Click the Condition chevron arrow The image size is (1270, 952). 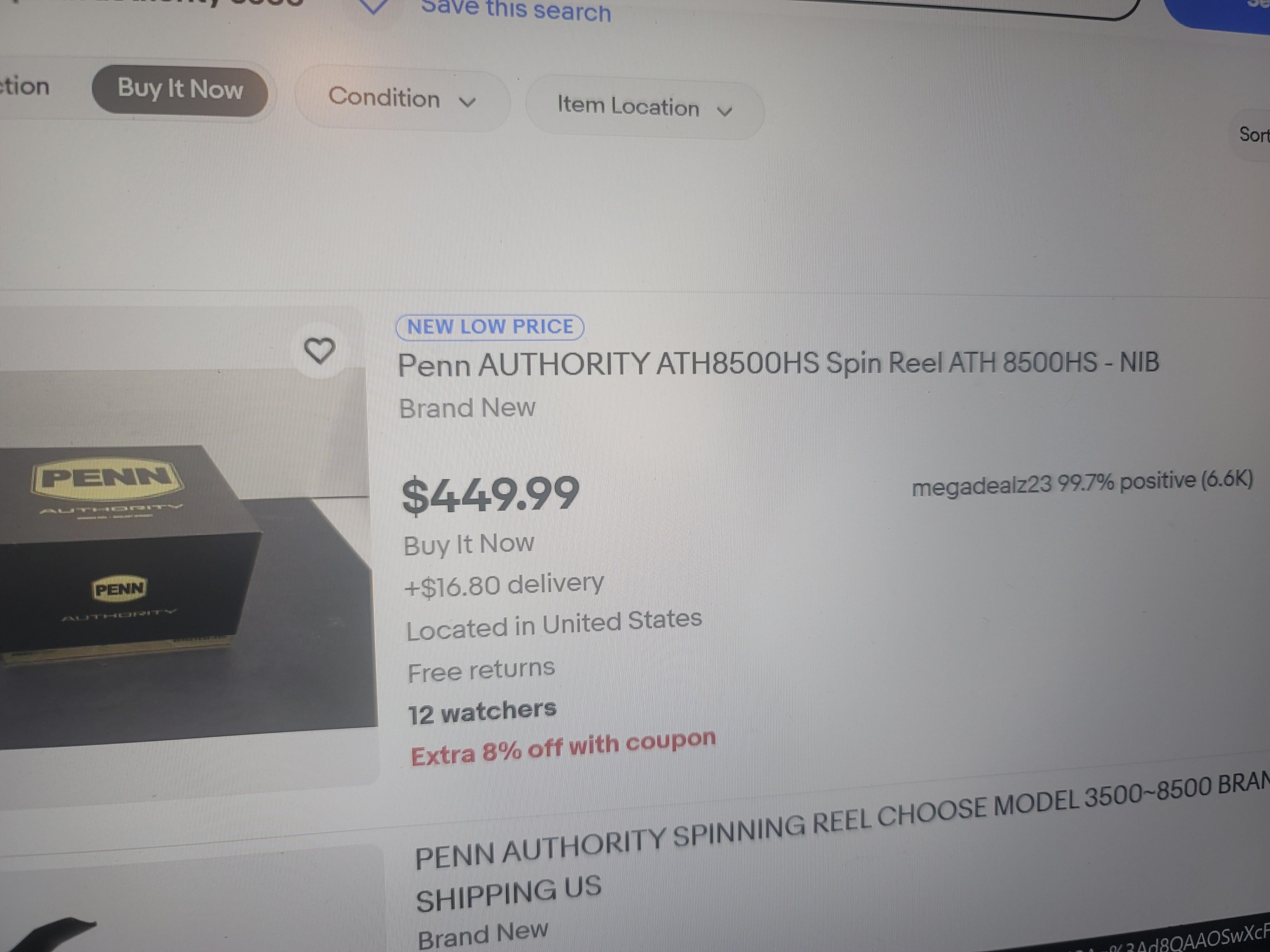(468, 103)
